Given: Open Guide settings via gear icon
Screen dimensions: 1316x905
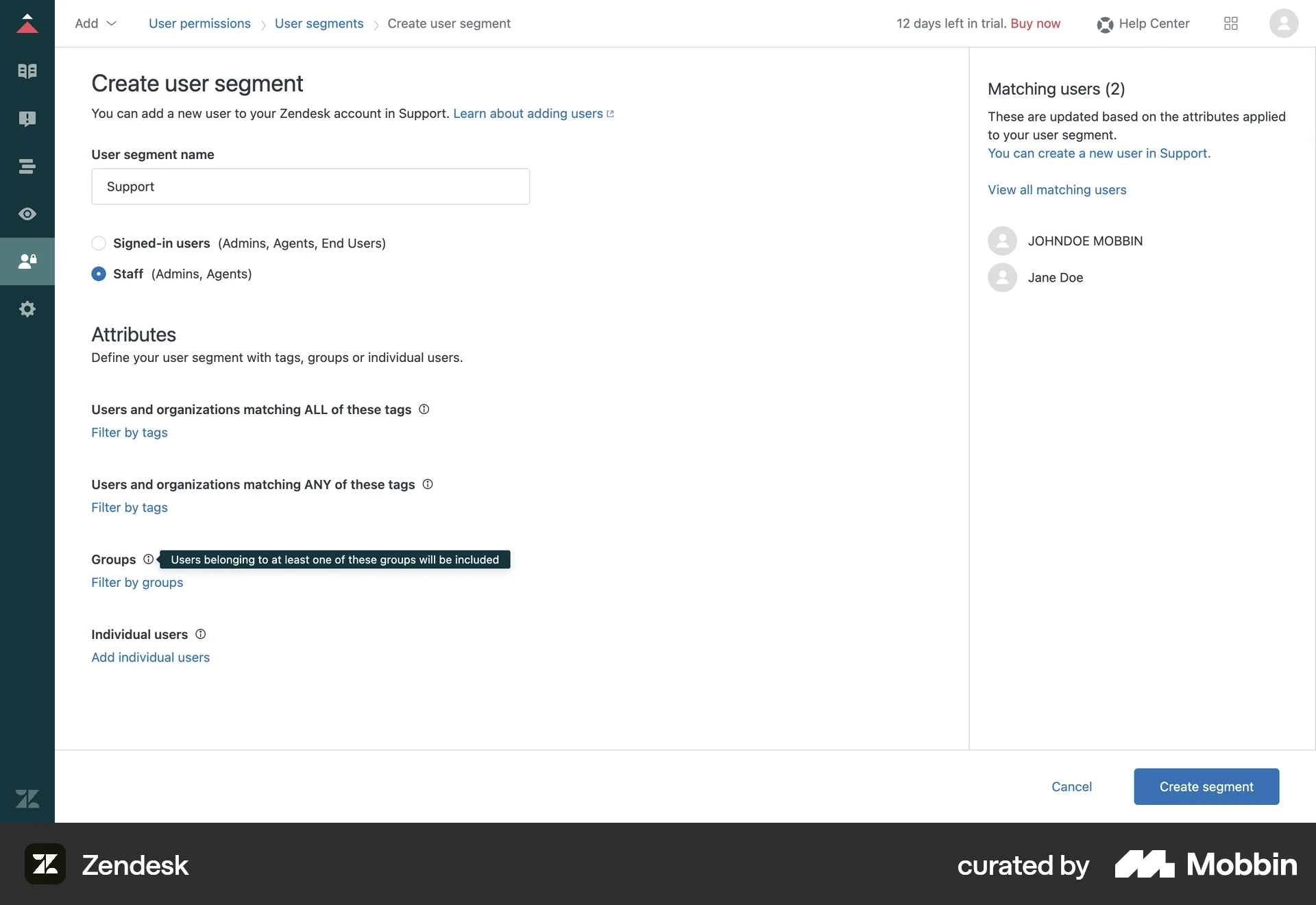Looking at the screenshot, I should [27, 309].
